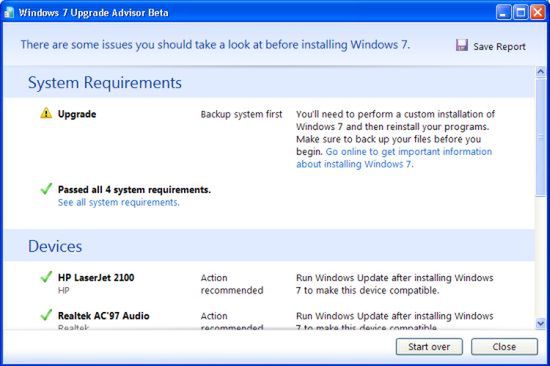Open the 'Go online to get important information' link

[x=394, y=158]
